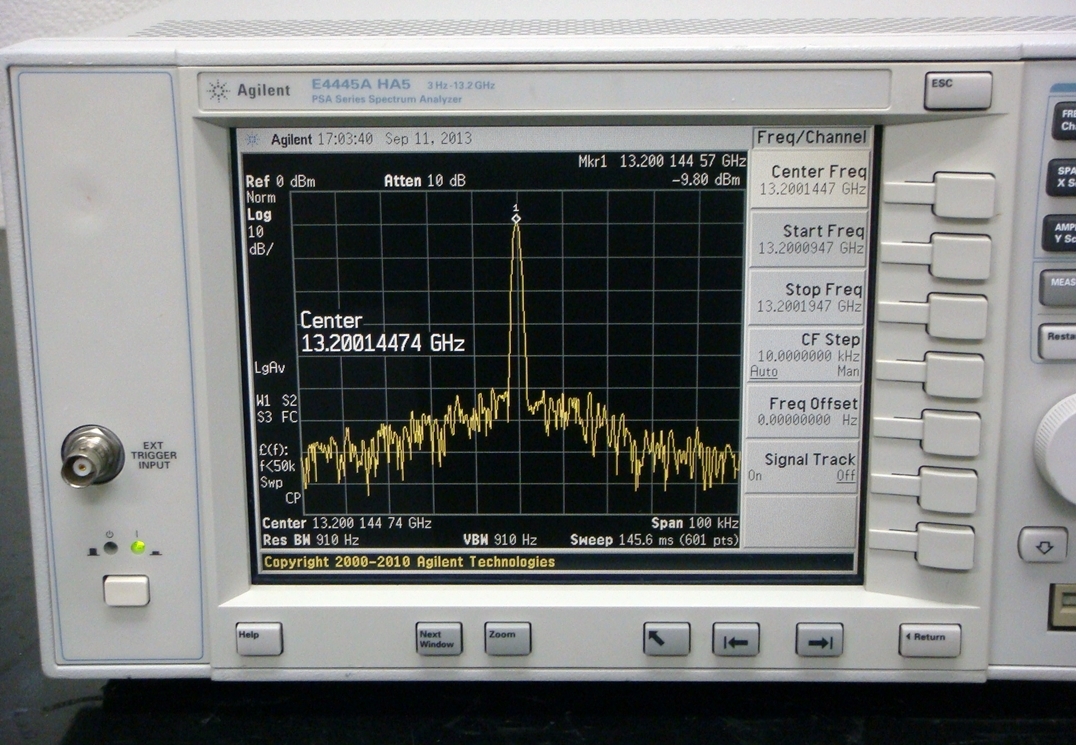Click the tab-left arrow key
The image size is (1076, 745).
tap(736, 640)
